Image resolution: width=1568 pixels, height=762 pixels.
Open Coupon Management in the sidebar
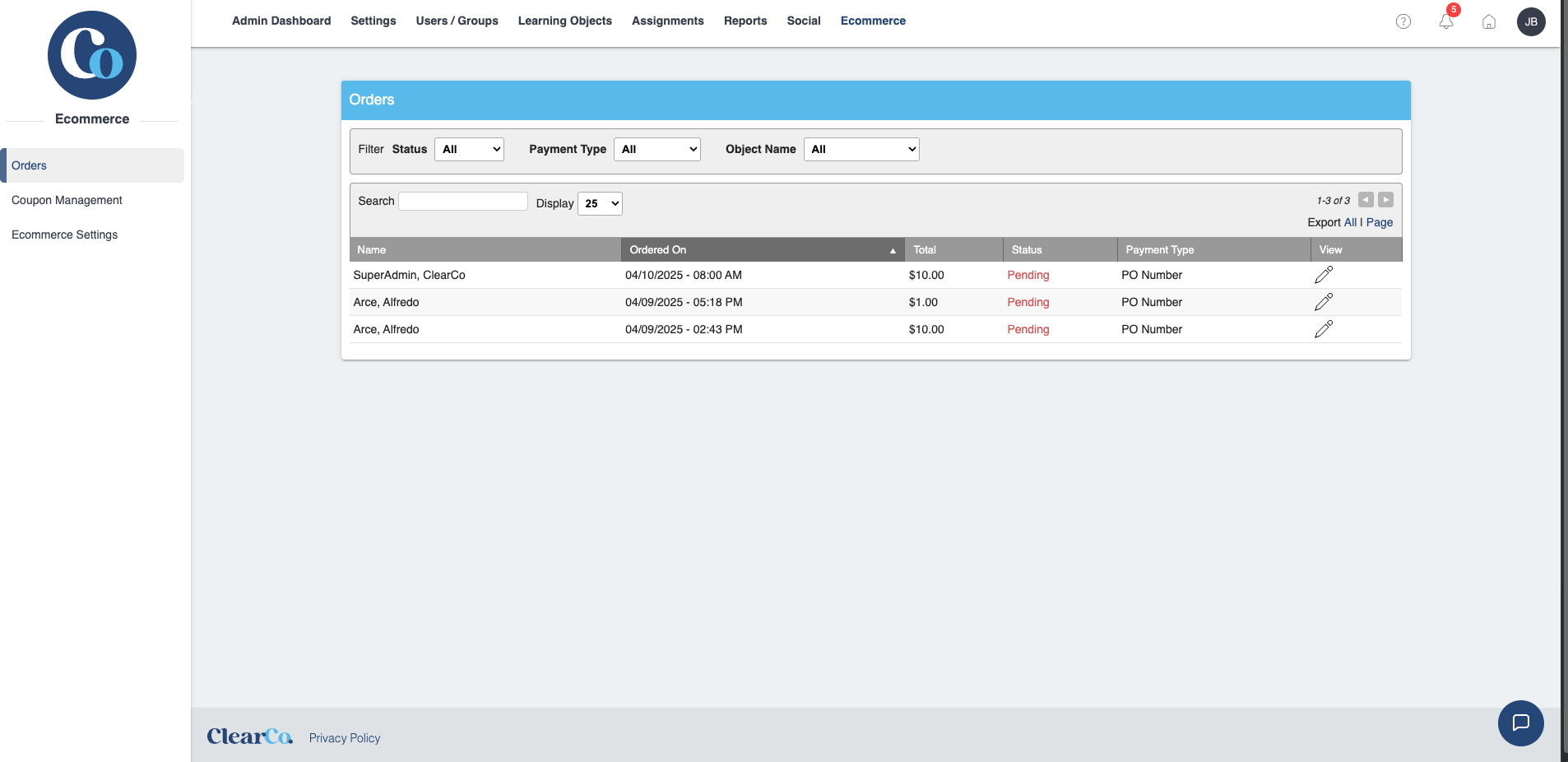point(67,200)
